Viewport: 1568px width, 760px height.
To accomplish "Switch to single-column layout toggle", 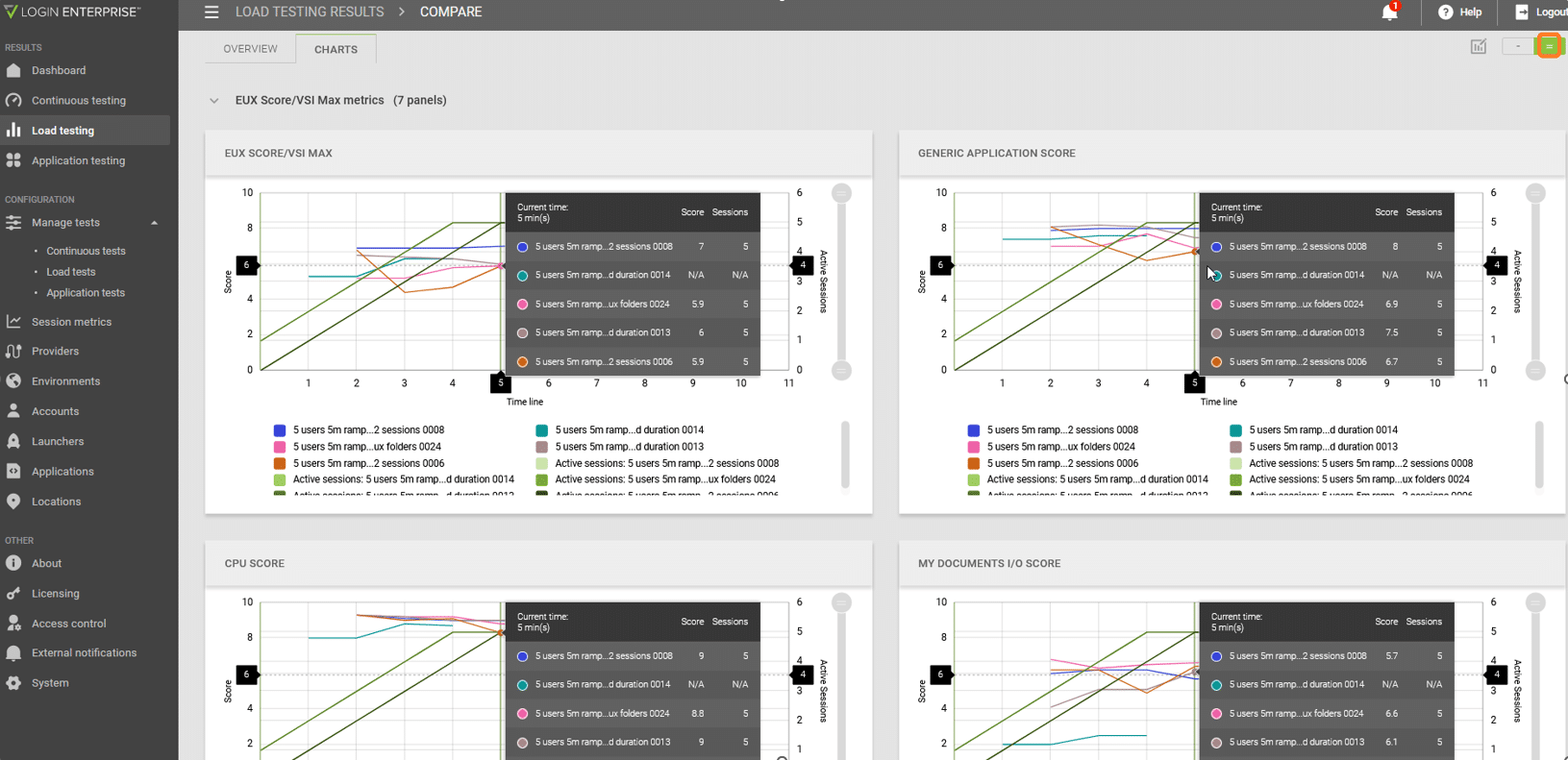I will point(1518,46).
